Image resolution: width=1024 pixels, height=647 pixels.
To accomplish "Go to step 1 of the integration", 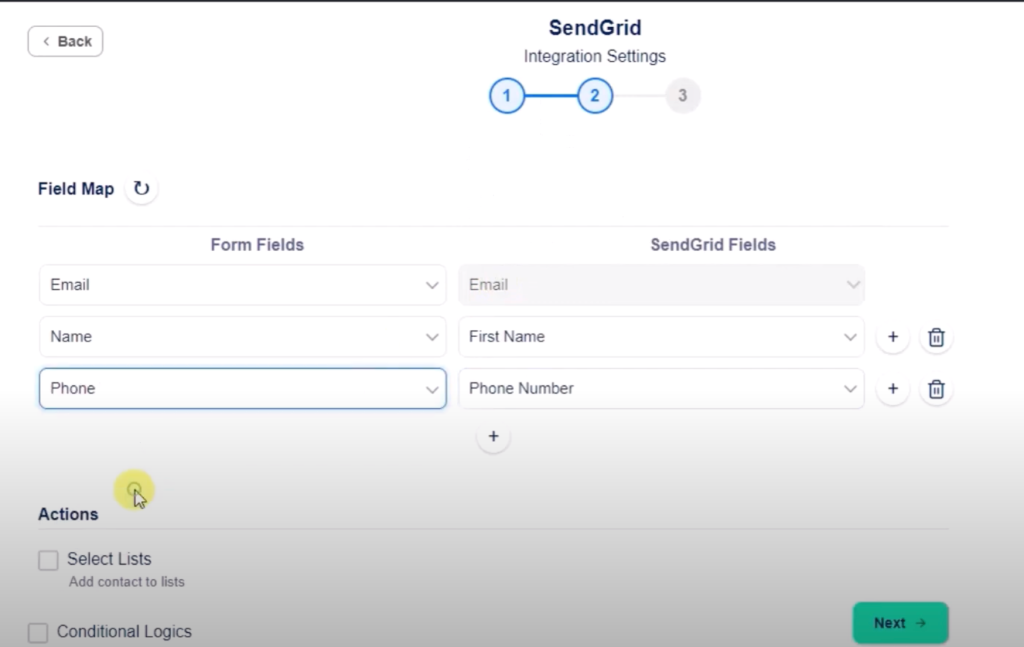I will point(507,96).
